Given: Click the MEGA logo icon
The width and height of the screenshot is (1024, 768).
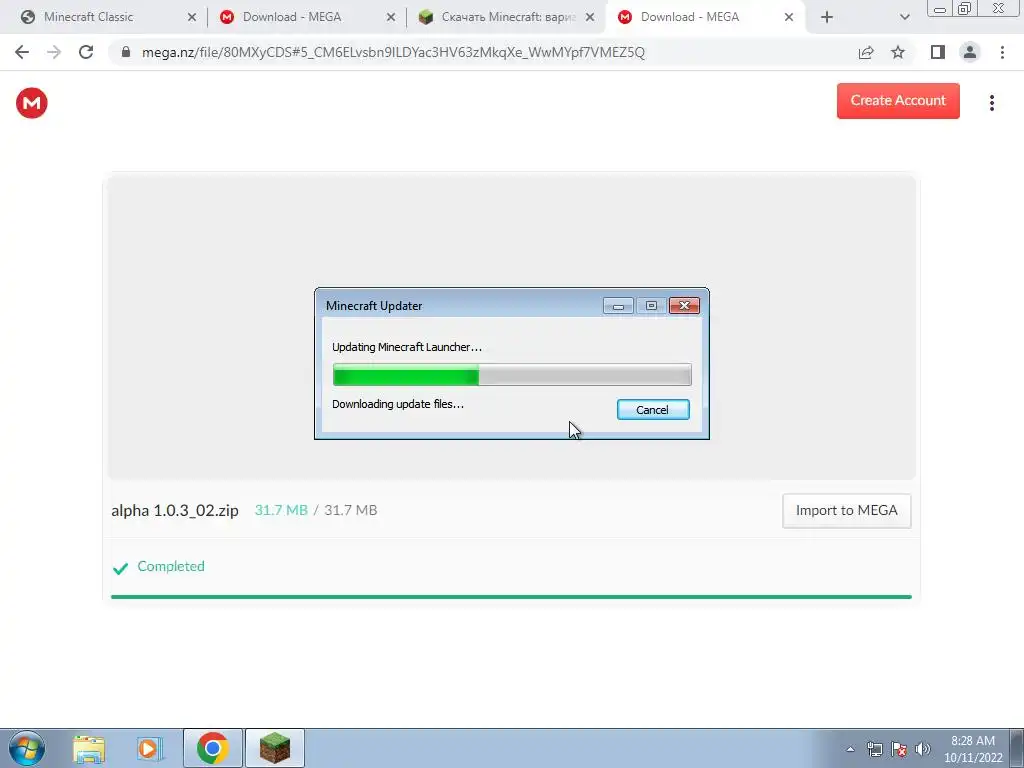Looking at the screenshot, I should (31, 103).
